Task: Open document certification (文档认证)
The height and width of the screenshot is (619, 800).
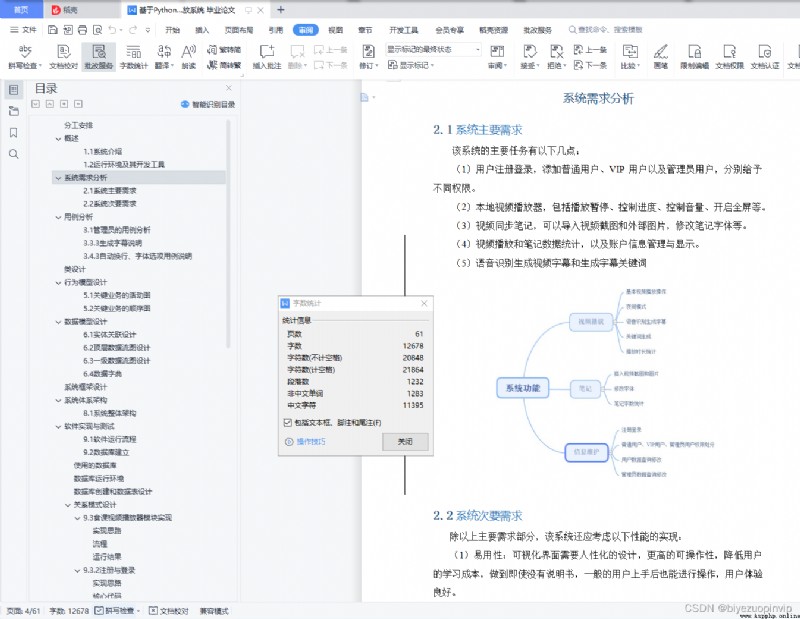Action: 765,56
